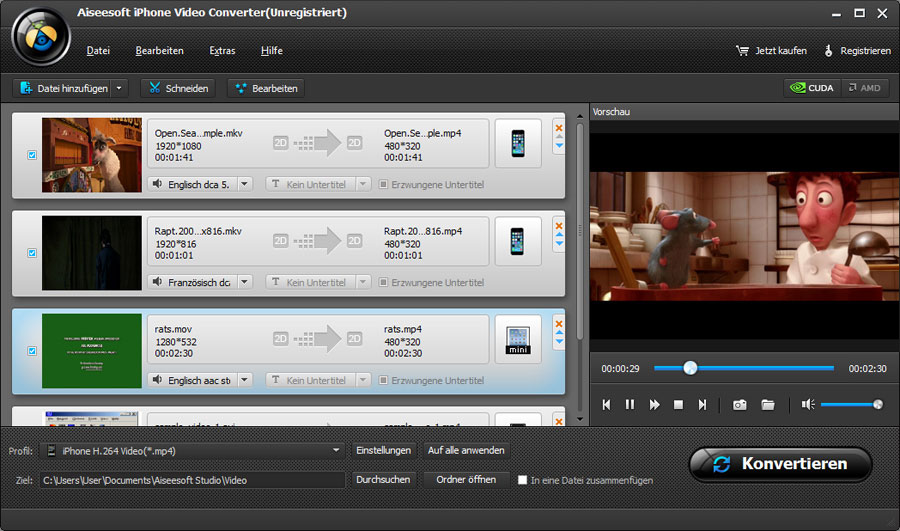Screen dimensions: 900x531
Task: Move rats.mov down in list
Action: click(x=559, y=342)
